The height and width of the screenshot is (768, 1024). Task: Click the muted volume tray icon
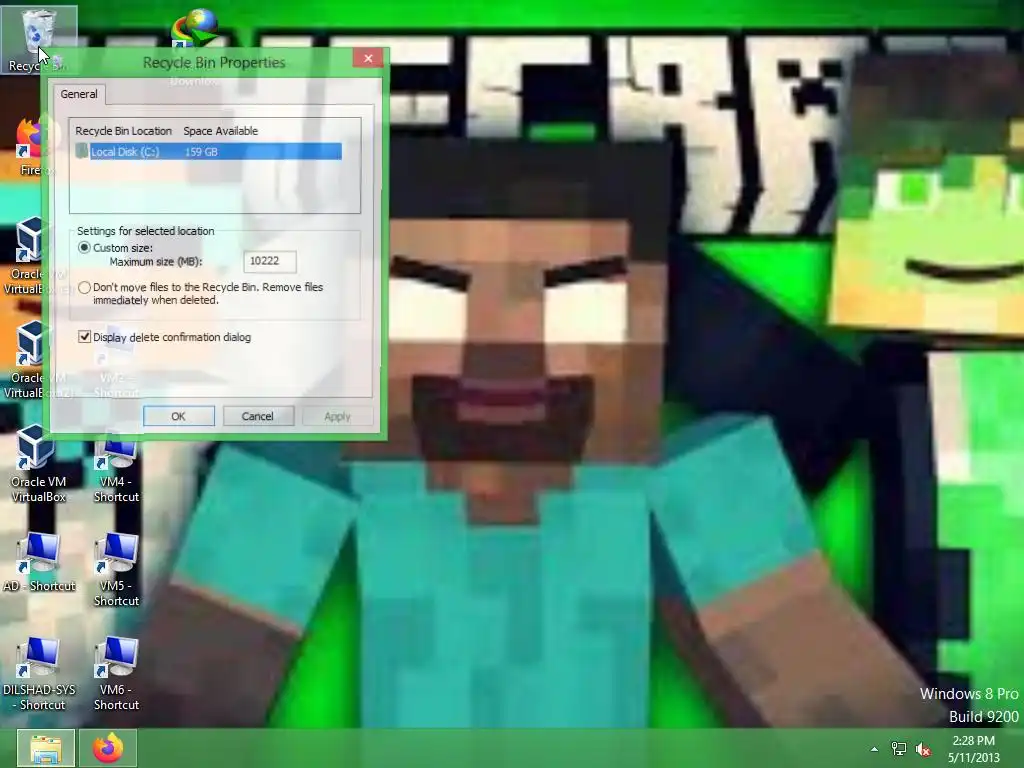pyautogui.click(x=923, y=749)
